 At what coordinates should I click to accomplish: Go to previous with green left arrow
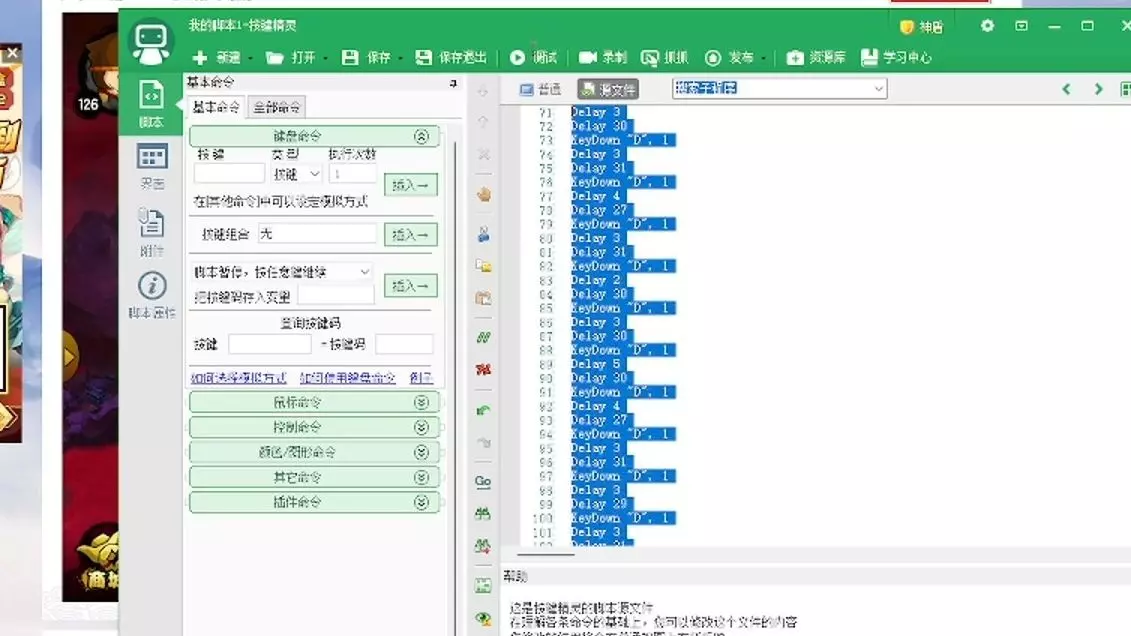[1066, 89]
